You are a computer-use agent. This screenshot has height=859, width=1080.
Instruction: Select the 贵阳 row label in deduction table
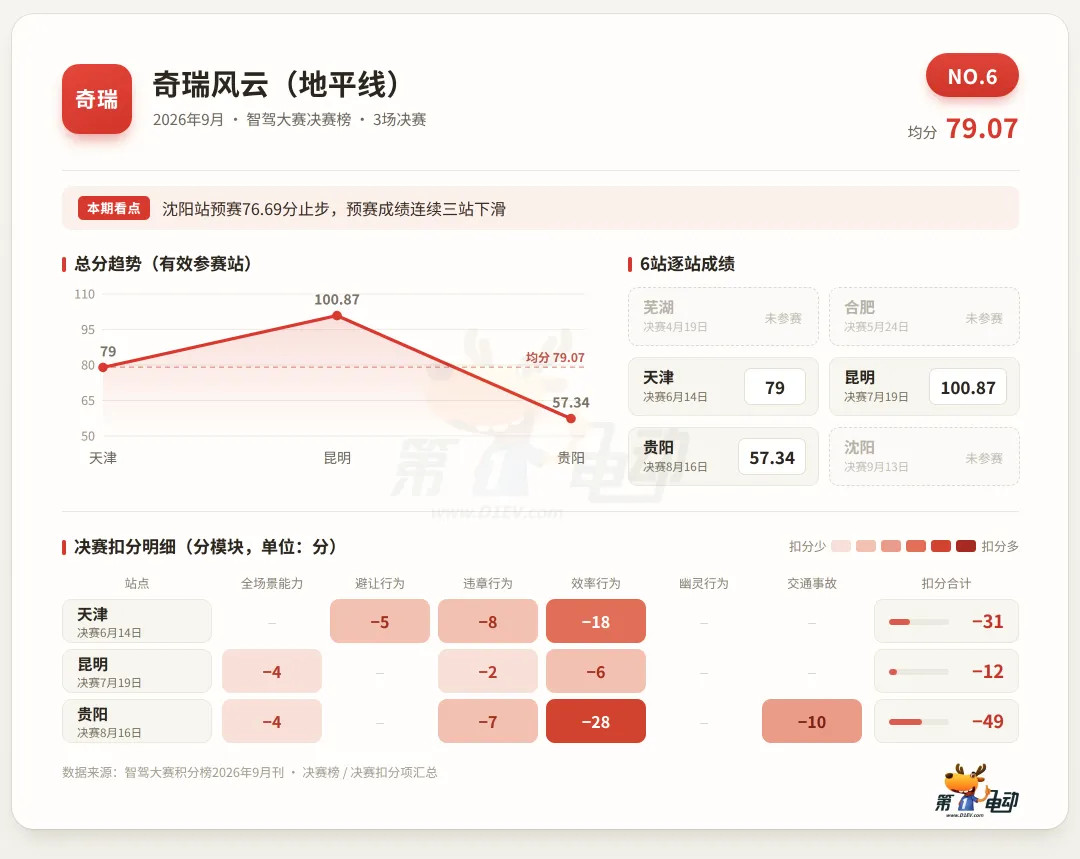click(x=136, y=721)
